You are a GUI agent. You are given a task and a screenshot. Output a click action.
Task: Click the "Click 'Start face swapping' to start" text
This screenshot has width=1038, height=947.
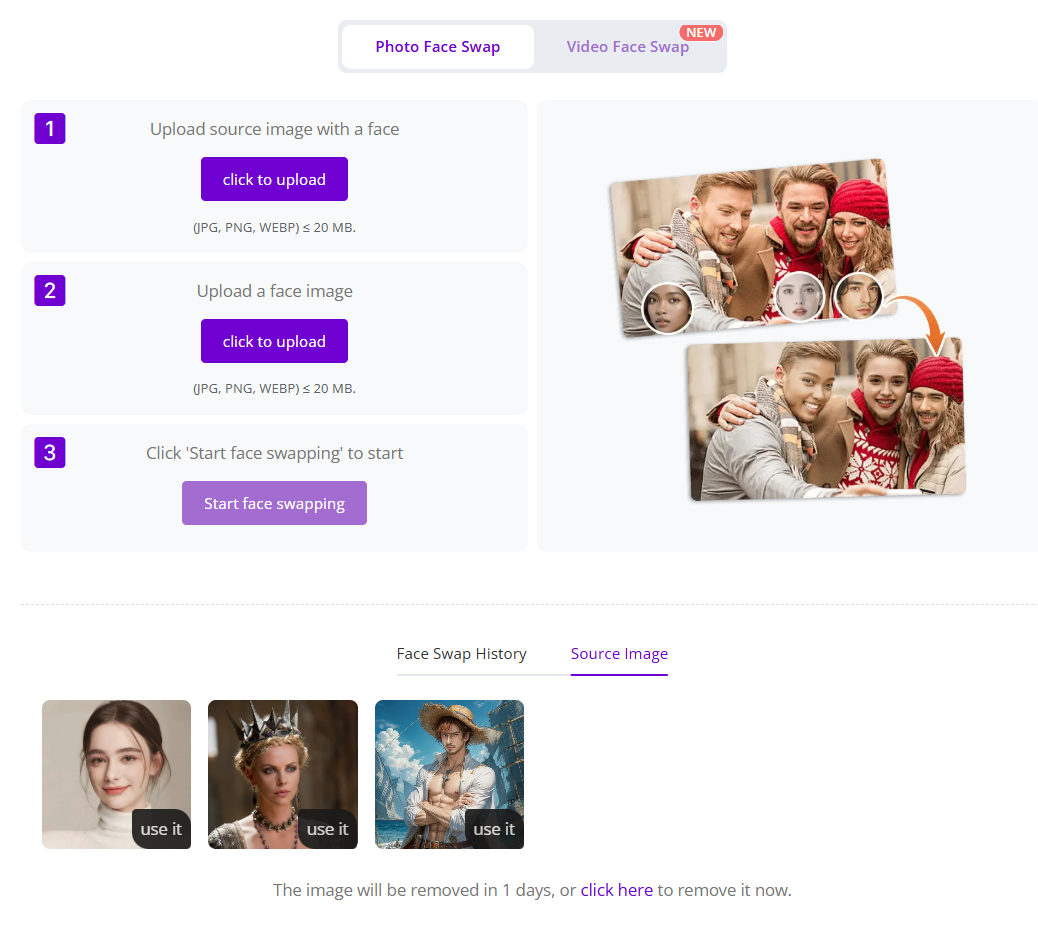[x=274, y=453]
